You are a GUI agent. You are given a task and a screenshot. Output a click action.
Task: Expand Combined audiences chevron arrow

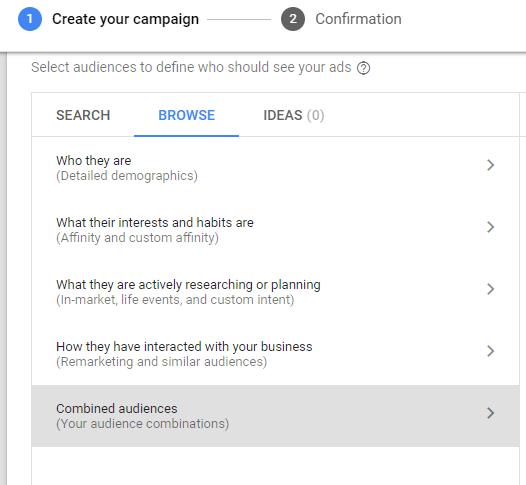tap(490, 413)
